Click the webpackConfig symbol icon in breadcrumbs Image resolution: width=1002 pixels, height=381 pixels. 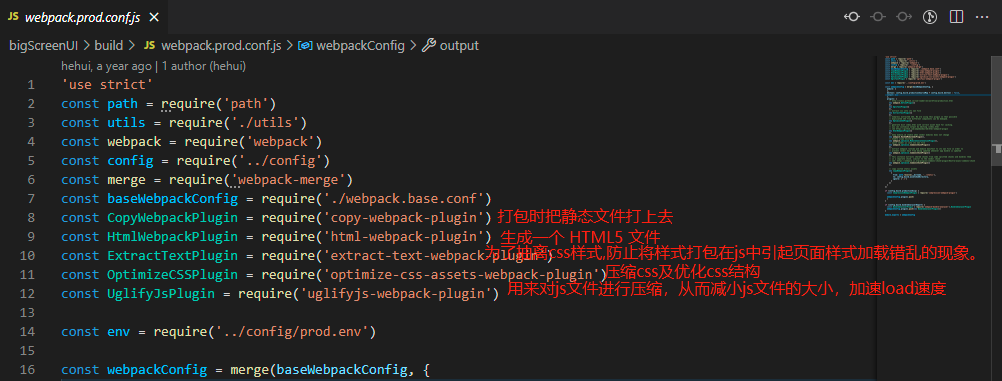(305, 45)
